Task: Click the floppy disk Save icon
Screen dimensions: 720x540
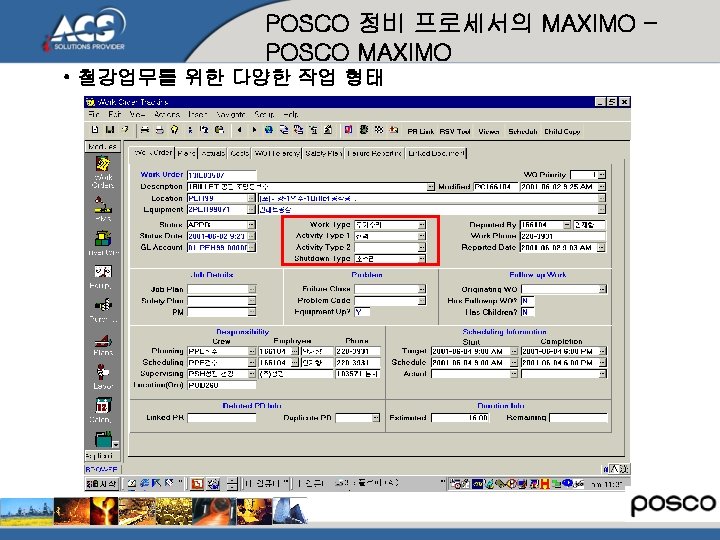Action: click(x=110, y=130)
